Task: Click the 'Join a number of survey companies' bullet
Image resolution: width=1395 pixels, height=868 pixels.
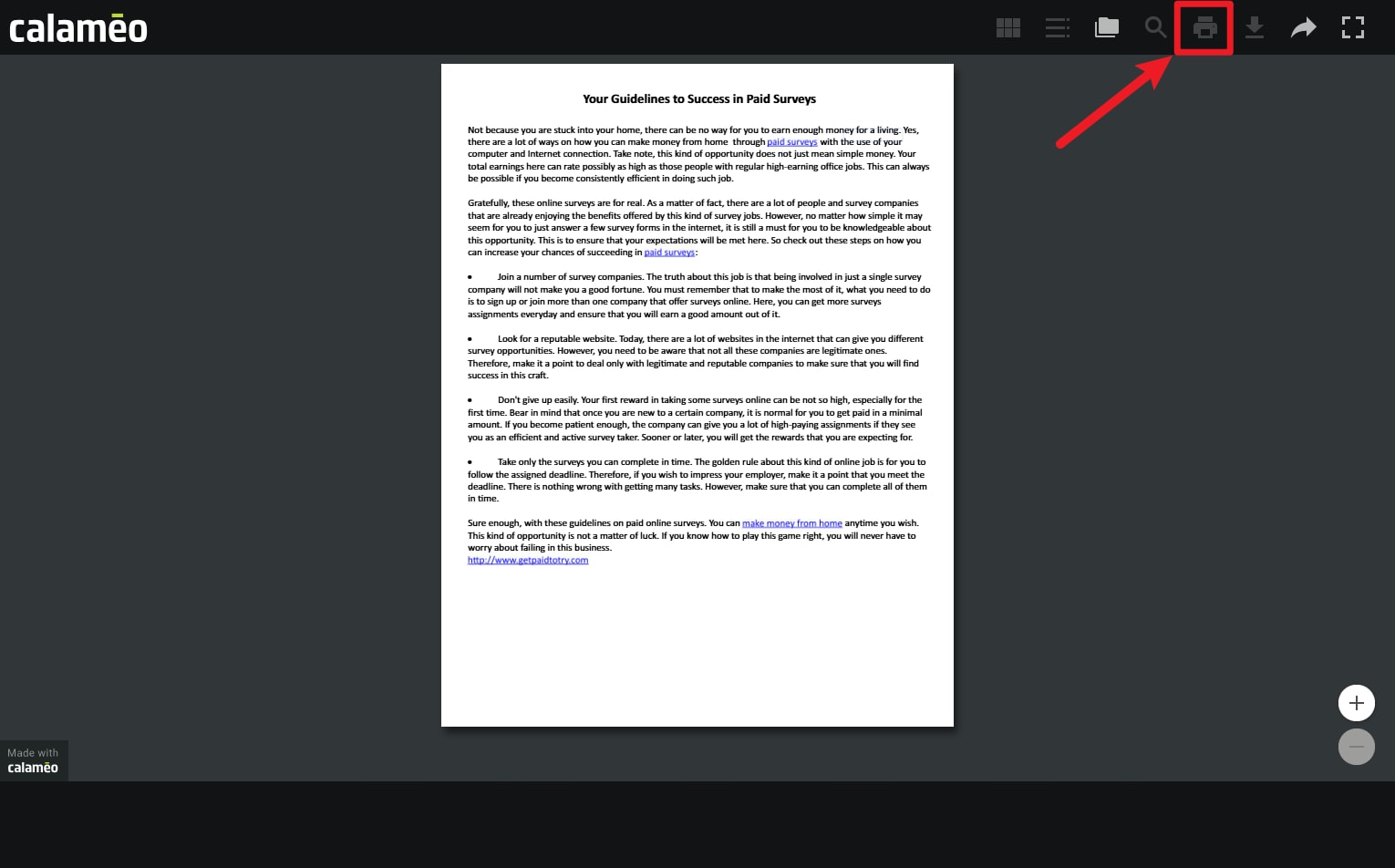Action: [570, 277]
